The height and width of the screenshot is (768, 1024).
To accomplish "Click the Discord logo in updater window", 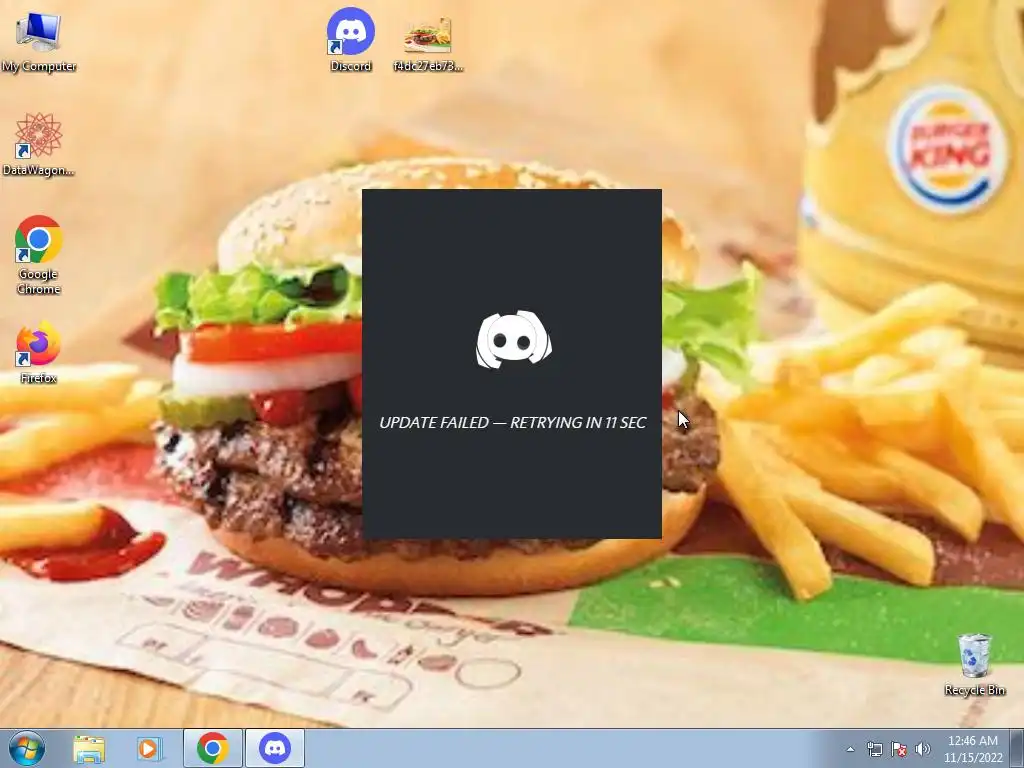I will [513, 340].
